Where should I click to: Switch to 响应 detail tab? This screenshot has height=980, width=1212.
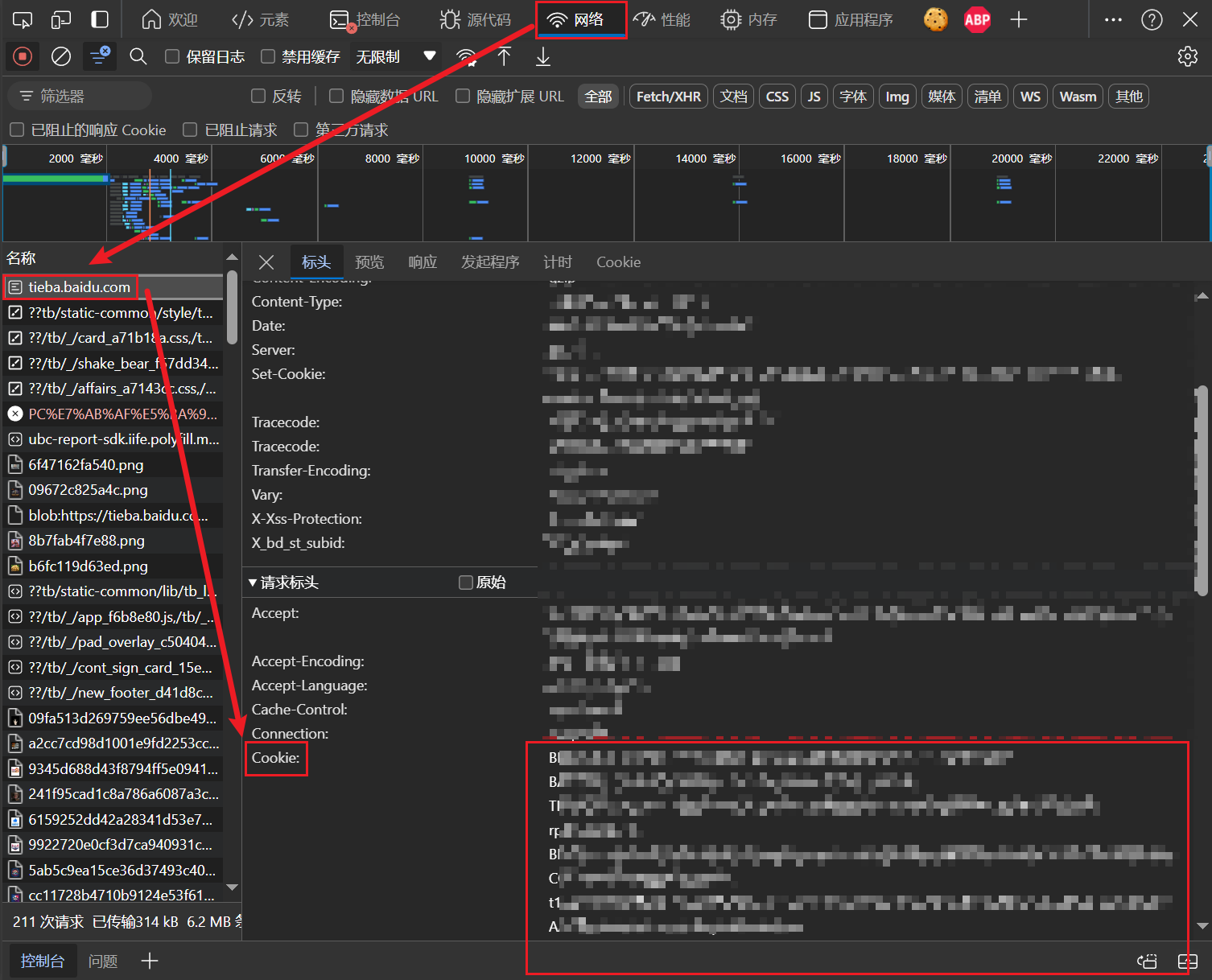tap(423, 262)
